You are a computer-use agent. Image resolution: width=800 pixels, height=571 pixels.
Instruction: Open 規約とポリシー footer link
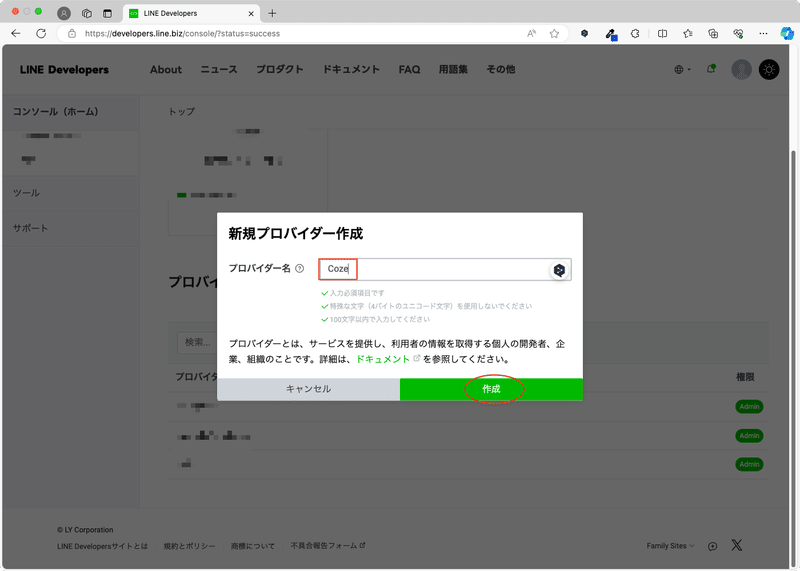[x=189, y=546]
